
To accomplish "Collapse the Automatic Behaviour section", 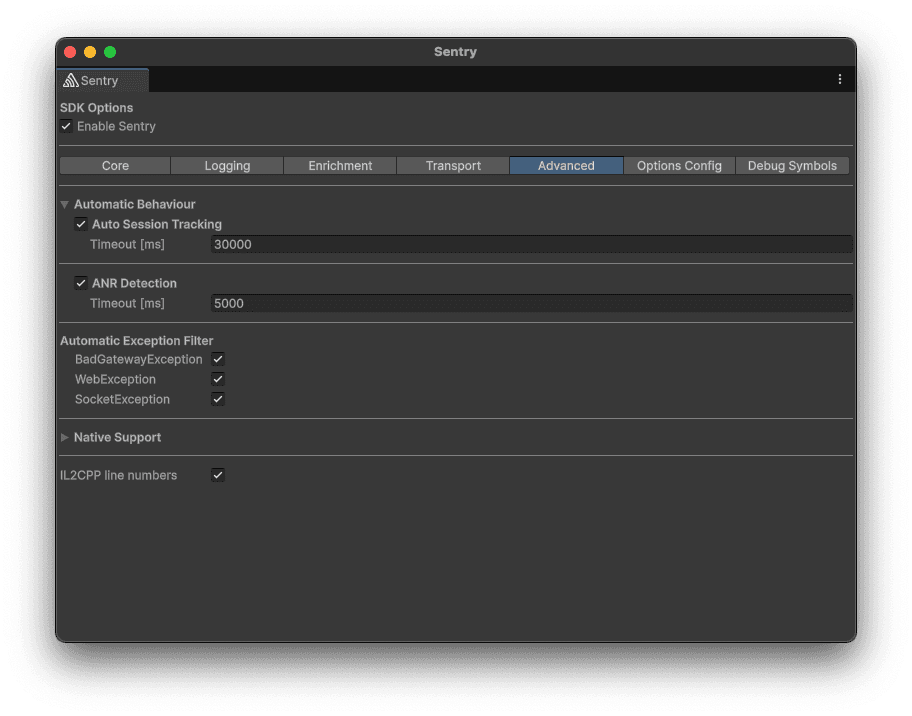I will (x=64, y=203).
